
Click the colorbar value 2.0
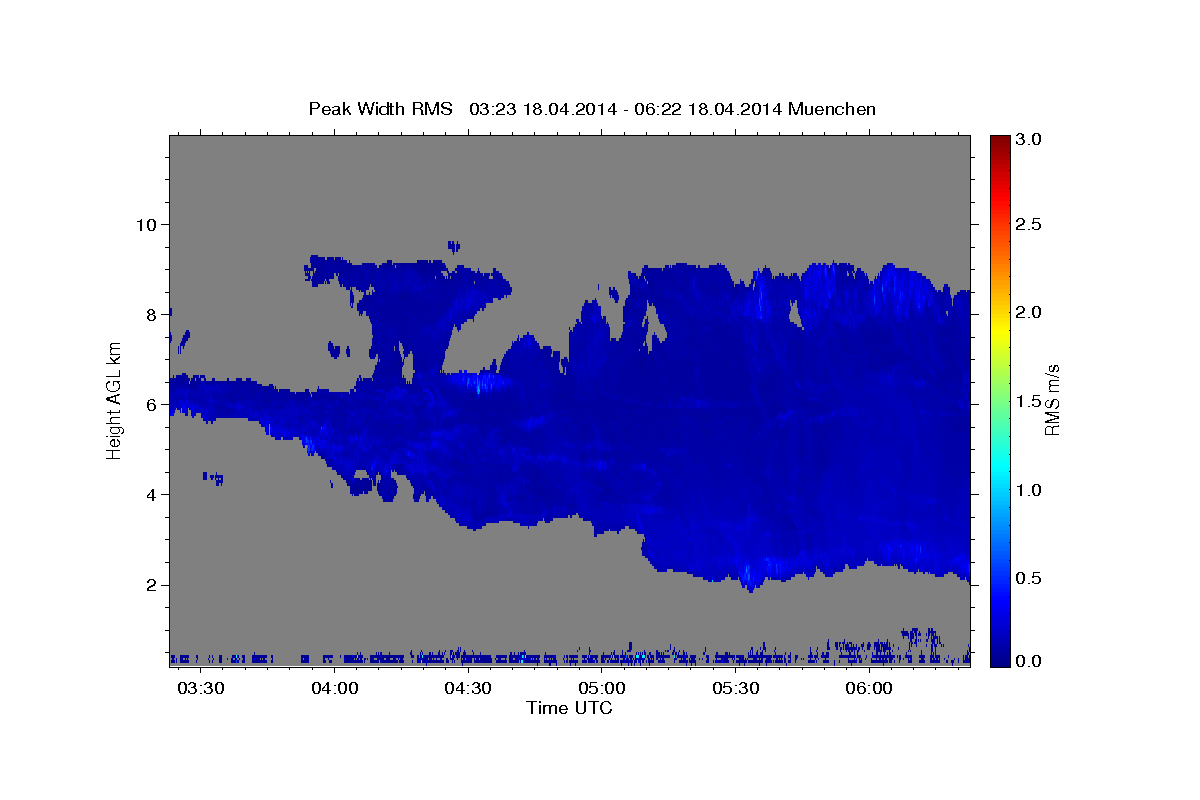click(x=1030, y=312)
